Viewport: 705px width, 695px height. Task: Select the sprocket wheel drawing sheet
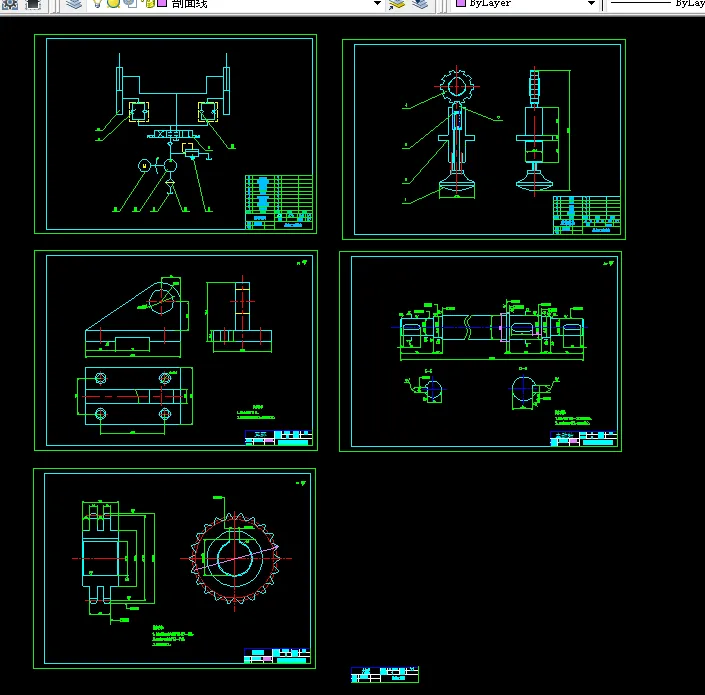(174, 569)
